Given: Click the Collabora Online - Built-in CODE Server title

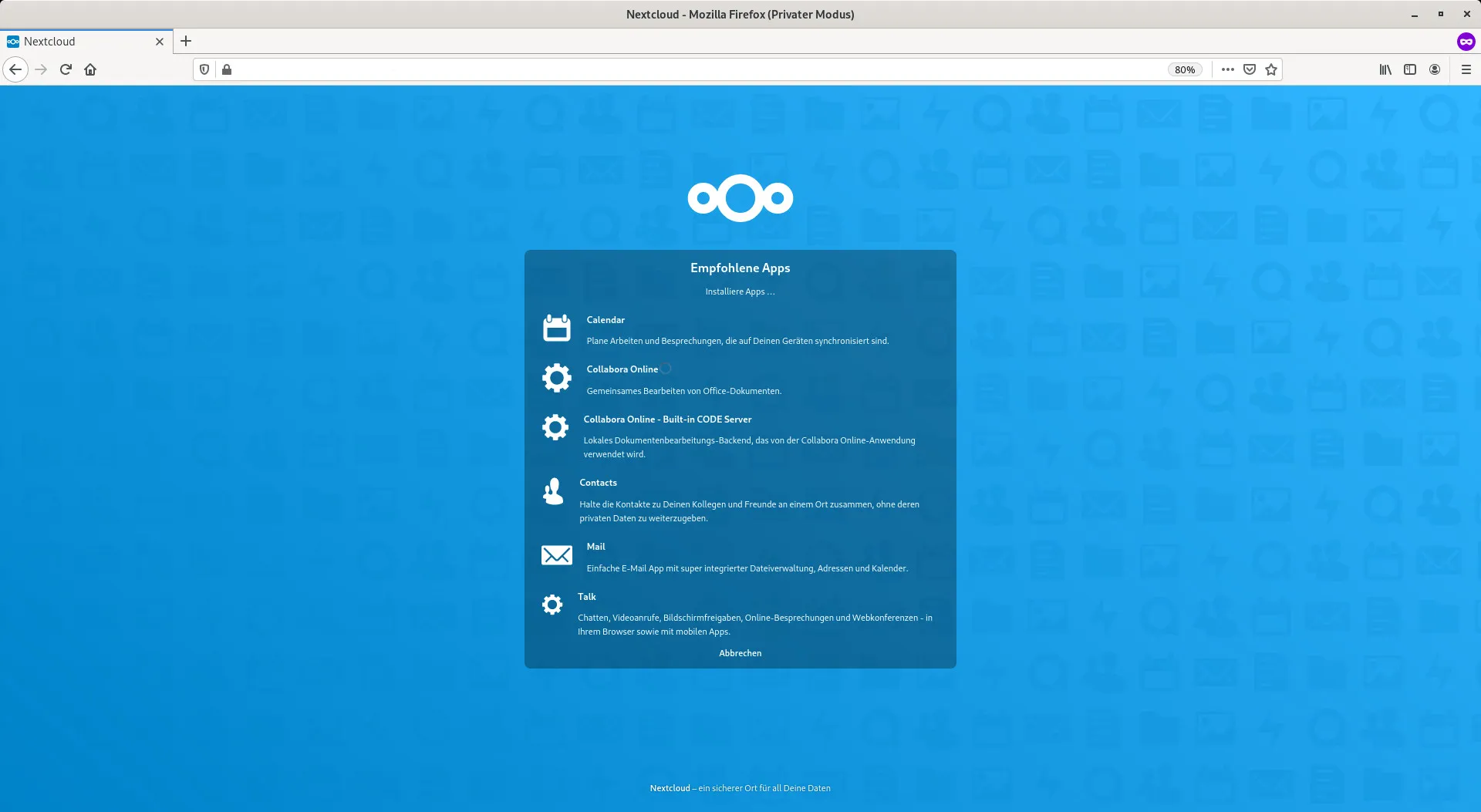Looking at the screenshot, I should (x=667, y=419).
